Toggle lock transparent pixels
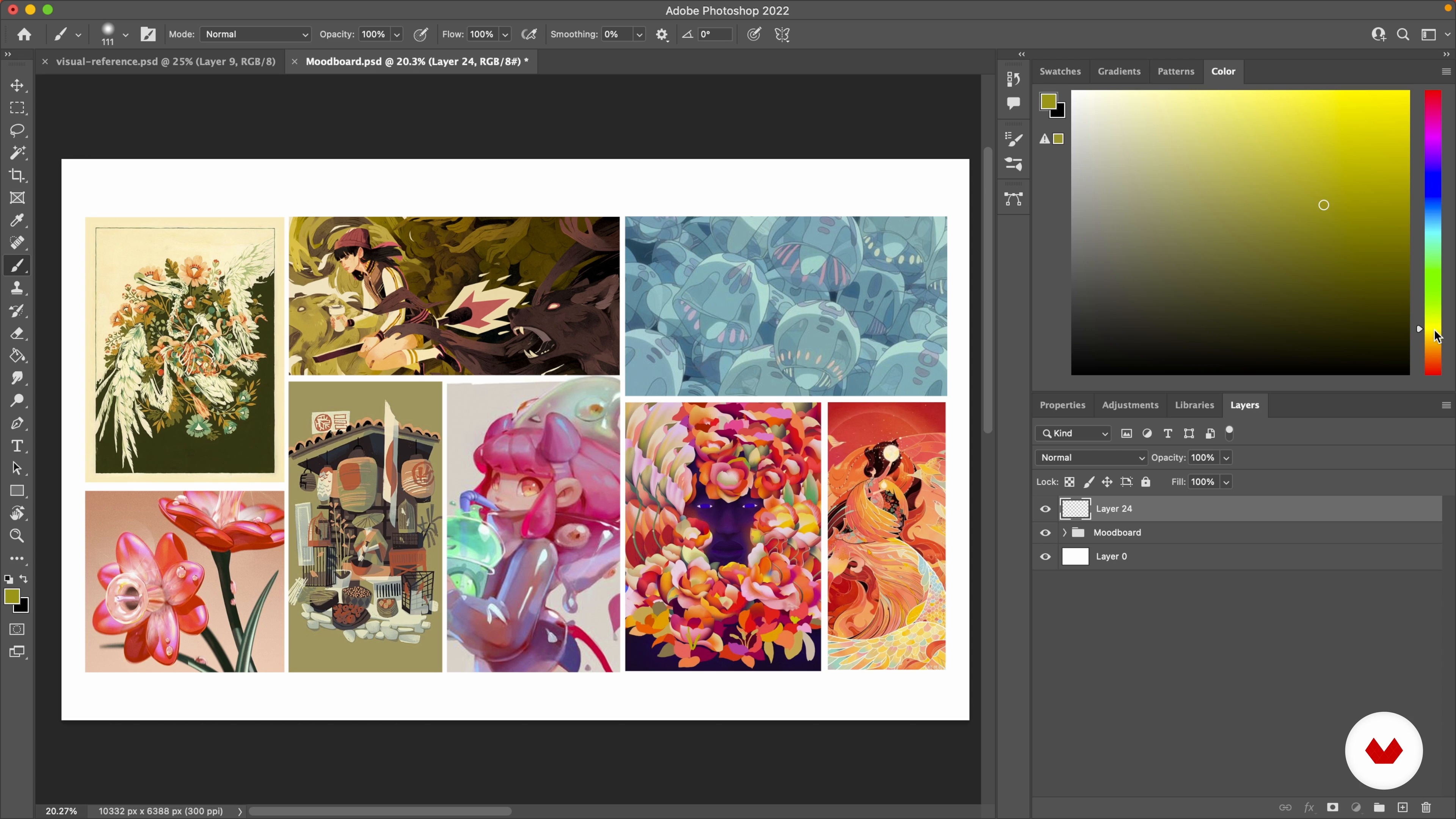This screenshot has height=819, width=1456. [1069, 482]
